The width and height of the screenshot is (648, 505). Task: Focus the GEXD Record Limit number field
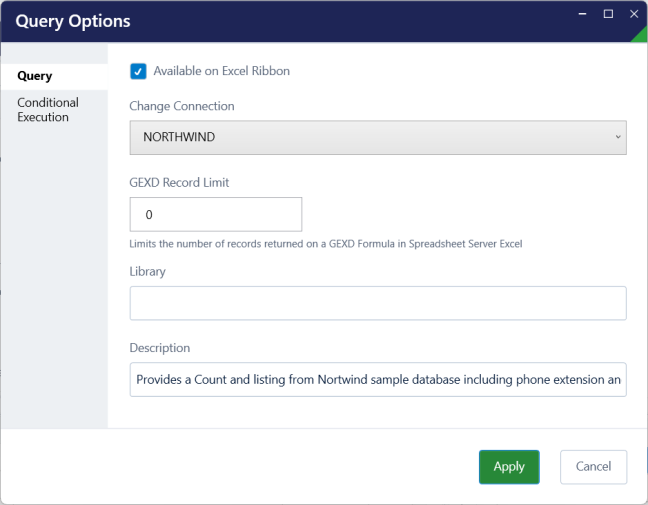[216, 214]
